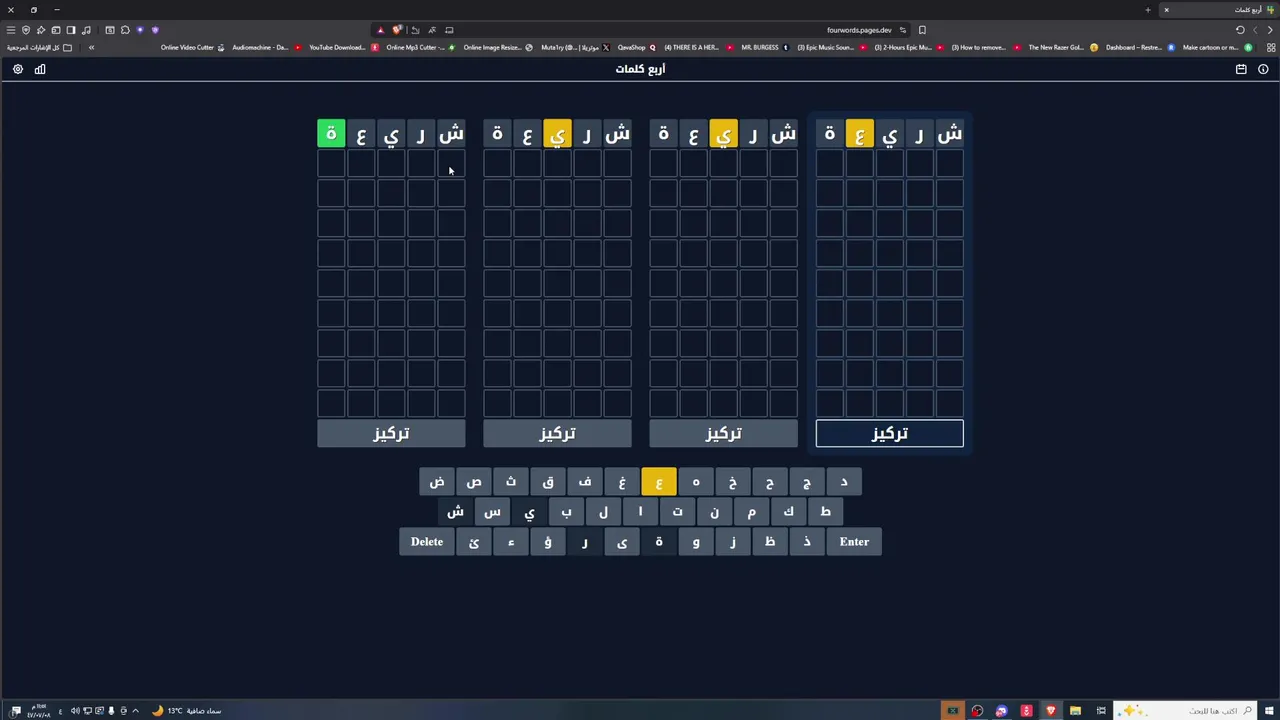Tap the ش key on keyboard
The image size is (1280, 720).
tap(455, 512)
